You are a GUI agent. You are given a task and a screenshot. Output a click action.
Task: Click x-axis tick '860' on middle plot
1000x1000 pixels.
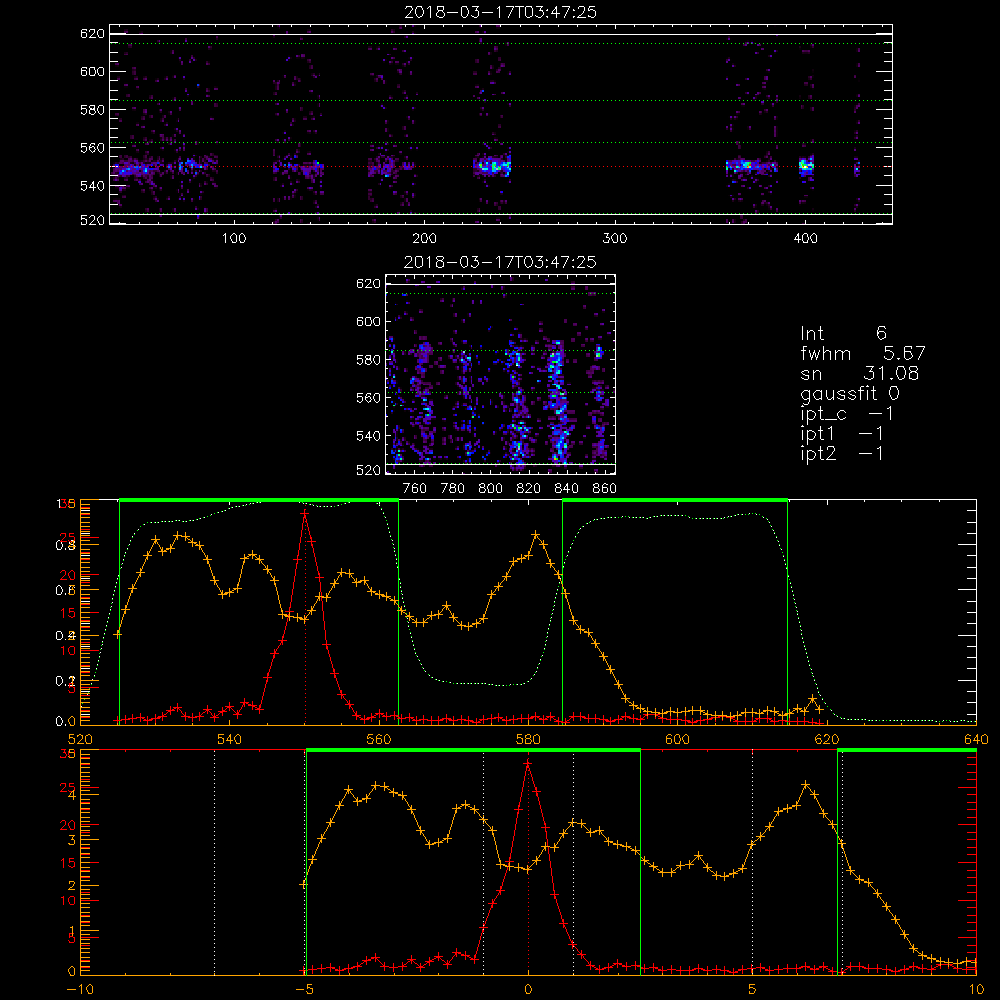(605, 489)
